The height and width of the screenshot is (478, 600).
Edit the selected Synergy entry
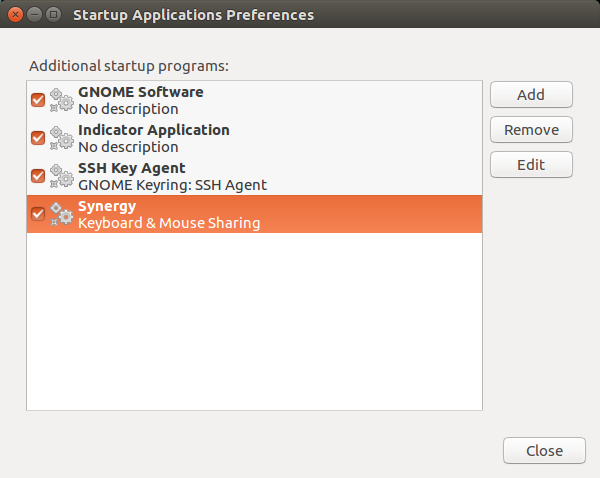(531, 165)
